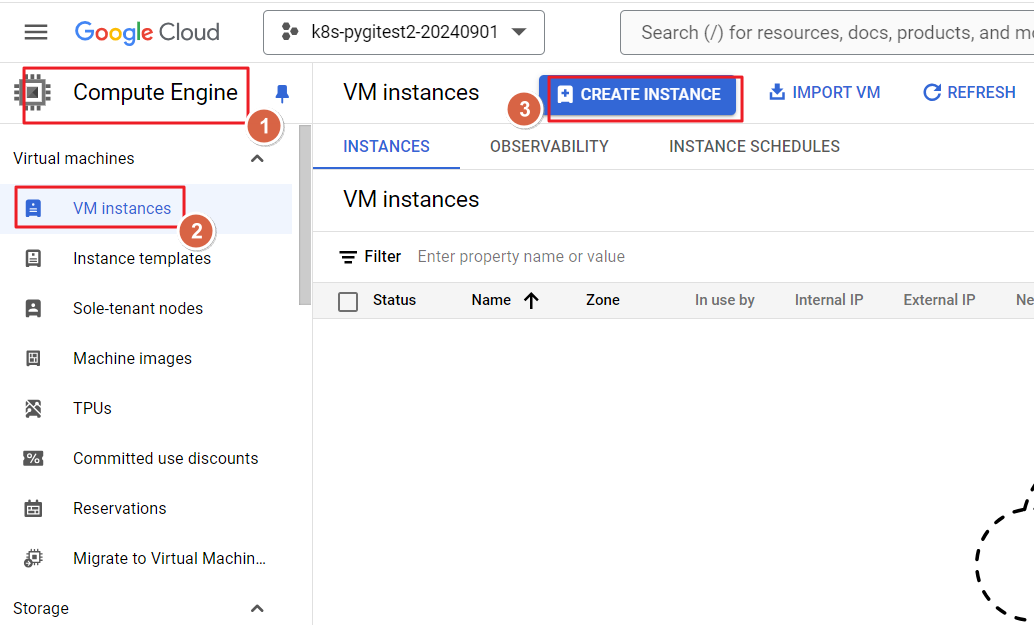Image resolution: width=1034 pixels, height=625 pixels.
Task: Open Reservations
Action: coord(119,509)
